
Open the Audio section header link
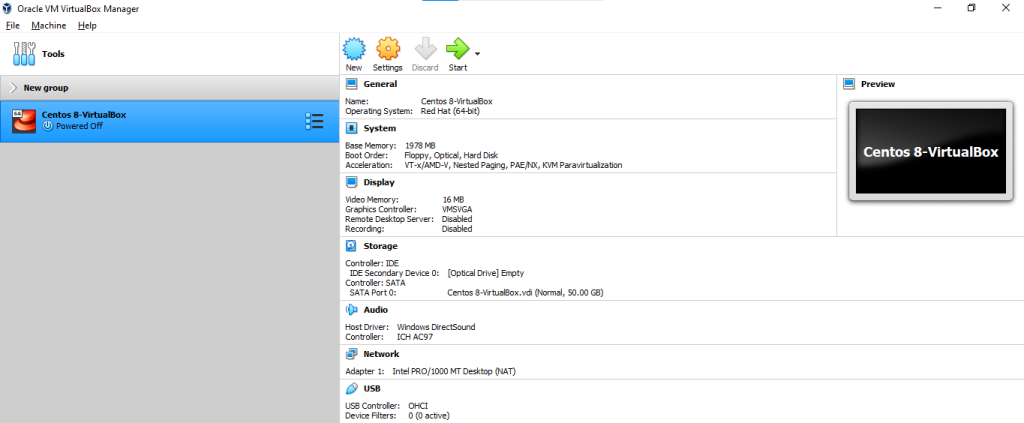376,310
